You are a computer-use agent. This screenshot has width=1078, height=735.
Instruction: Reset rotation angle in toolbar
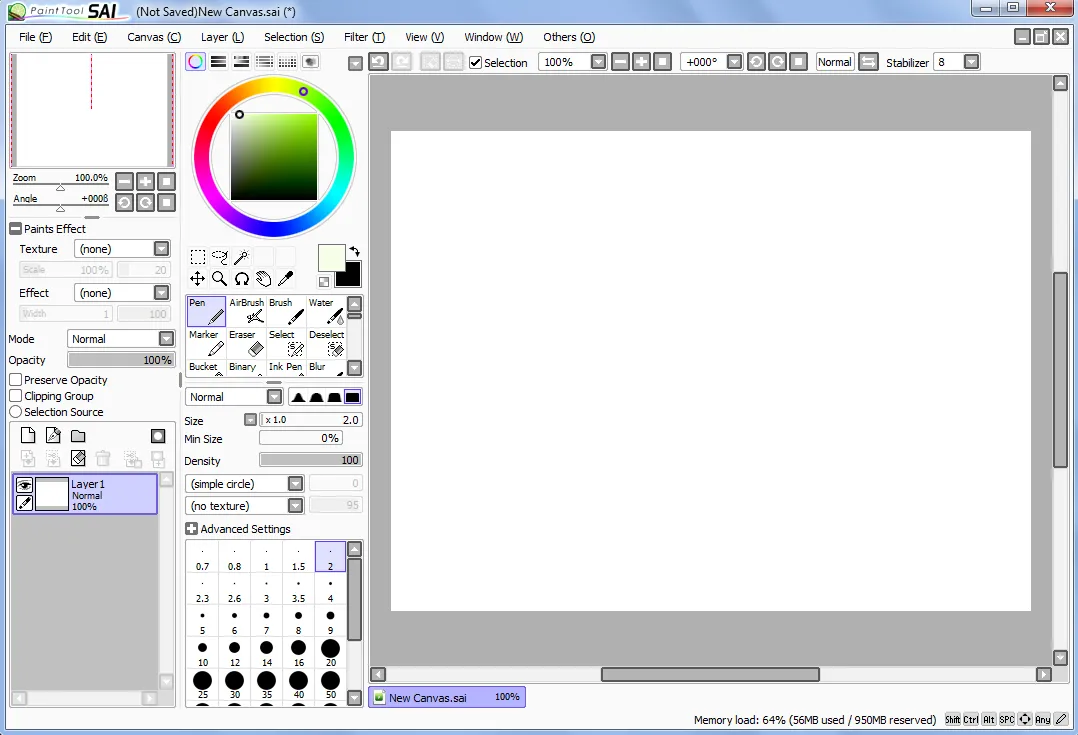click(x=798, y=62)
